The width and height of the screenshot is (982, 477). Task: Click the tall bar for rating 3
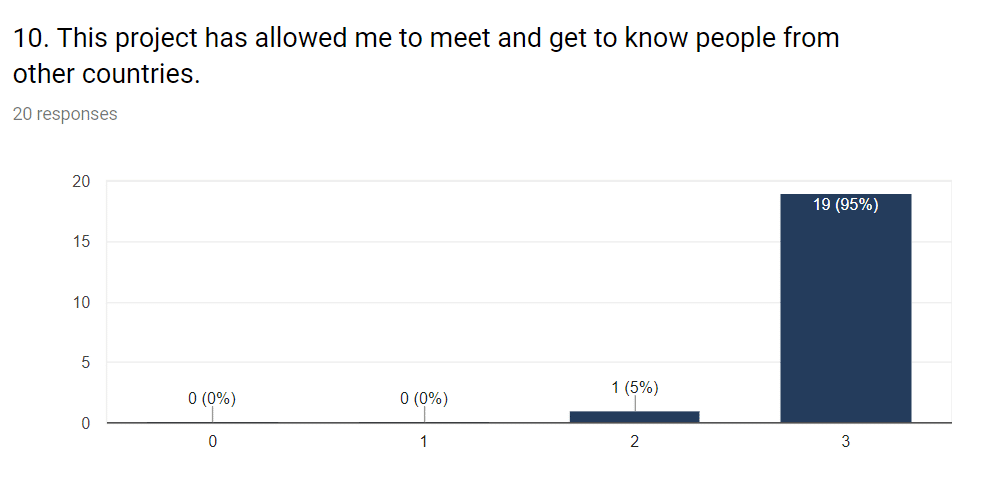(x=845, y=308)
